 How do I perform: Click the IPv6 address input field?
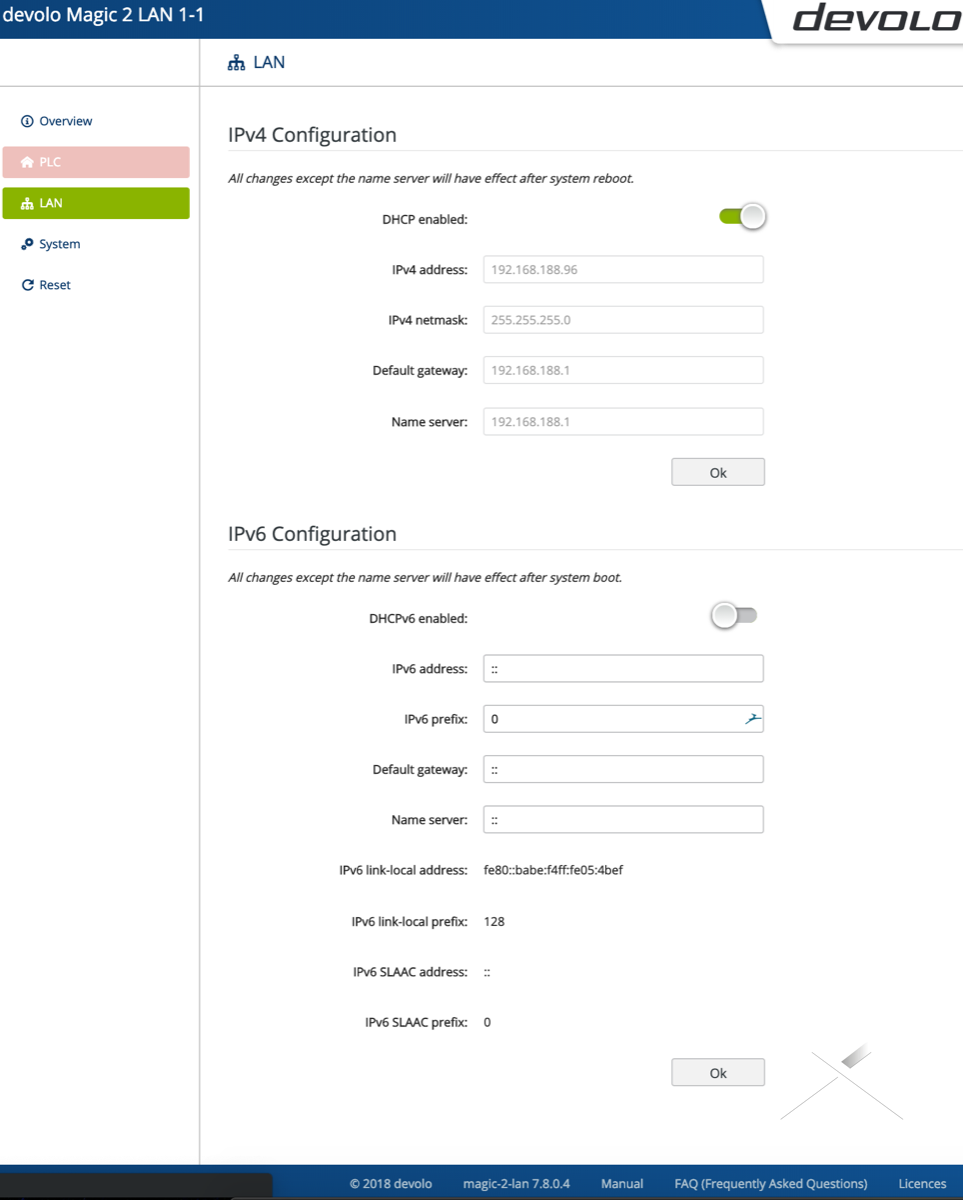(x=623, y=669)
